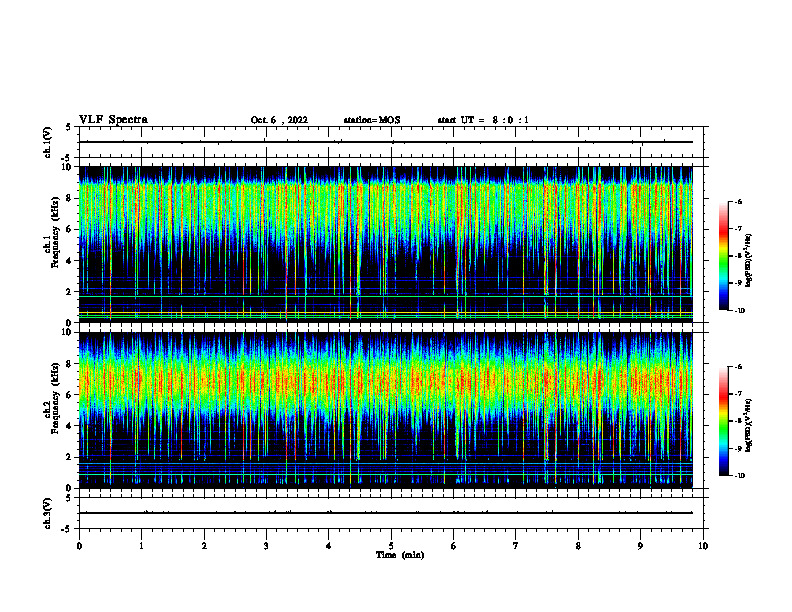Click the "-10" label on ch.1 color scale
Image resolution: width=792 pixels, height=612 pixels.
pyautogui.click(x=739, y=311)
